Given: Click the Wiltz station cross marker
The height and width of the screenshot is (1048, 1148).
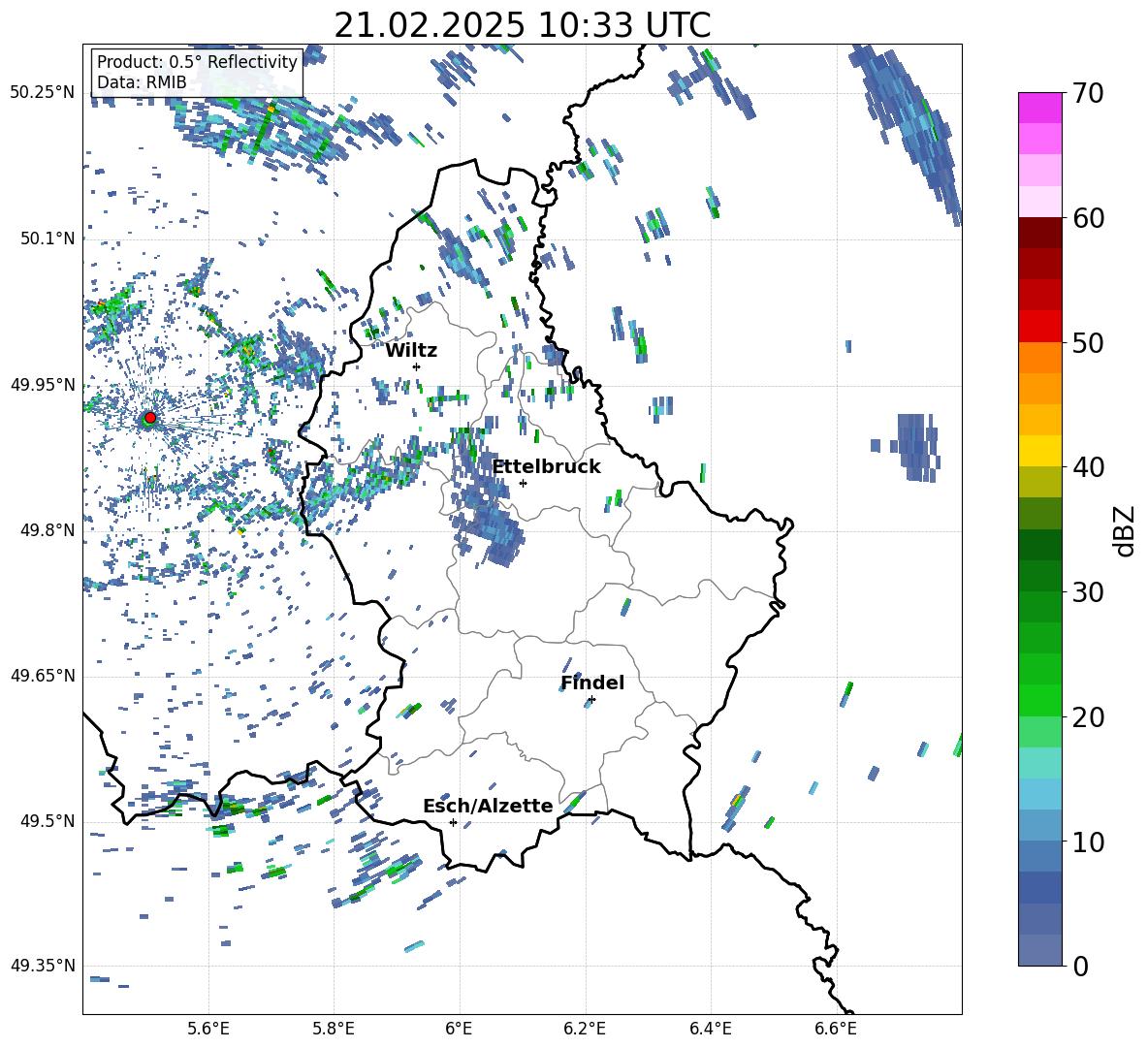Looking at the screenshot, I should pos(417,366).
